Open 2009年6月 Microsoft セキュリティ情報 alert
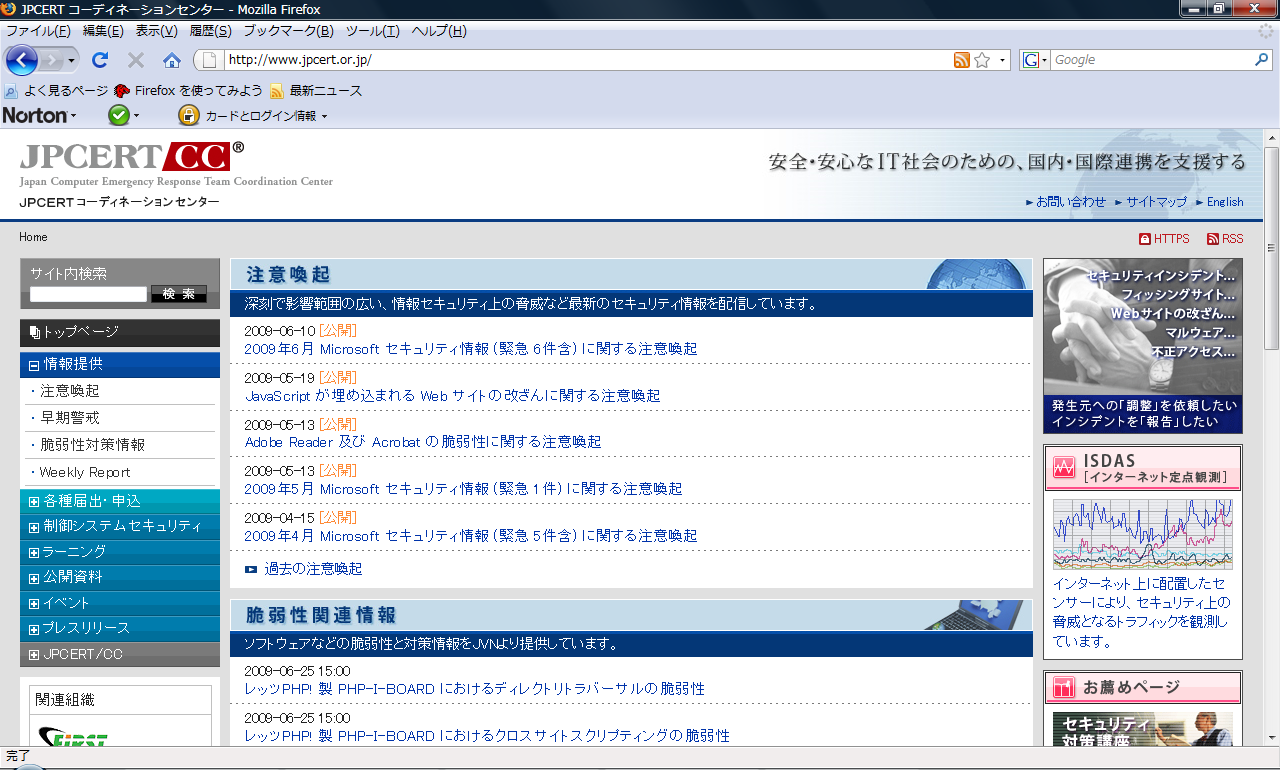This screenshot has height=770, width=1280. [x=471, y=349]
